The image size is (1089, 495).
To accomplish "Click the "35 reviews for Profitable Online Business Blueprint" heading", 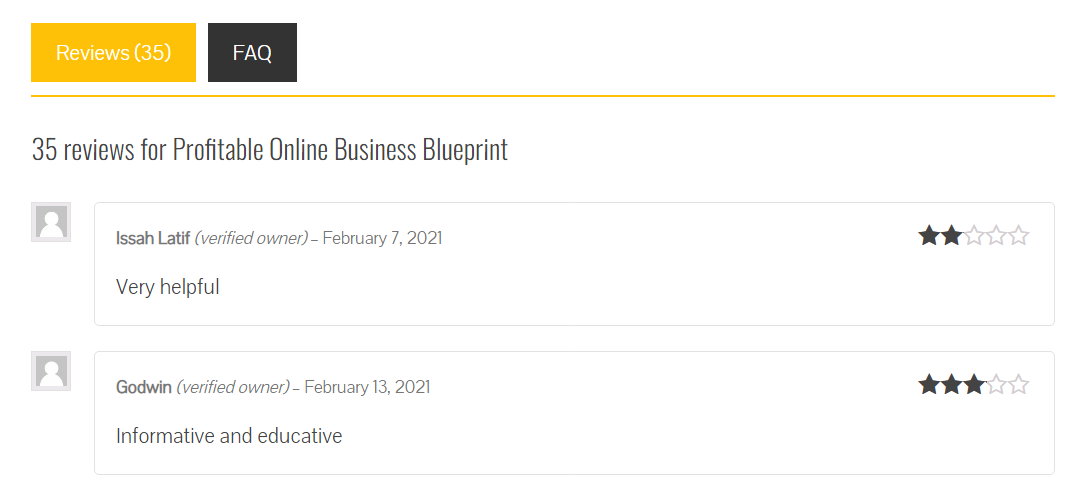I will click(x=270, y=150).
